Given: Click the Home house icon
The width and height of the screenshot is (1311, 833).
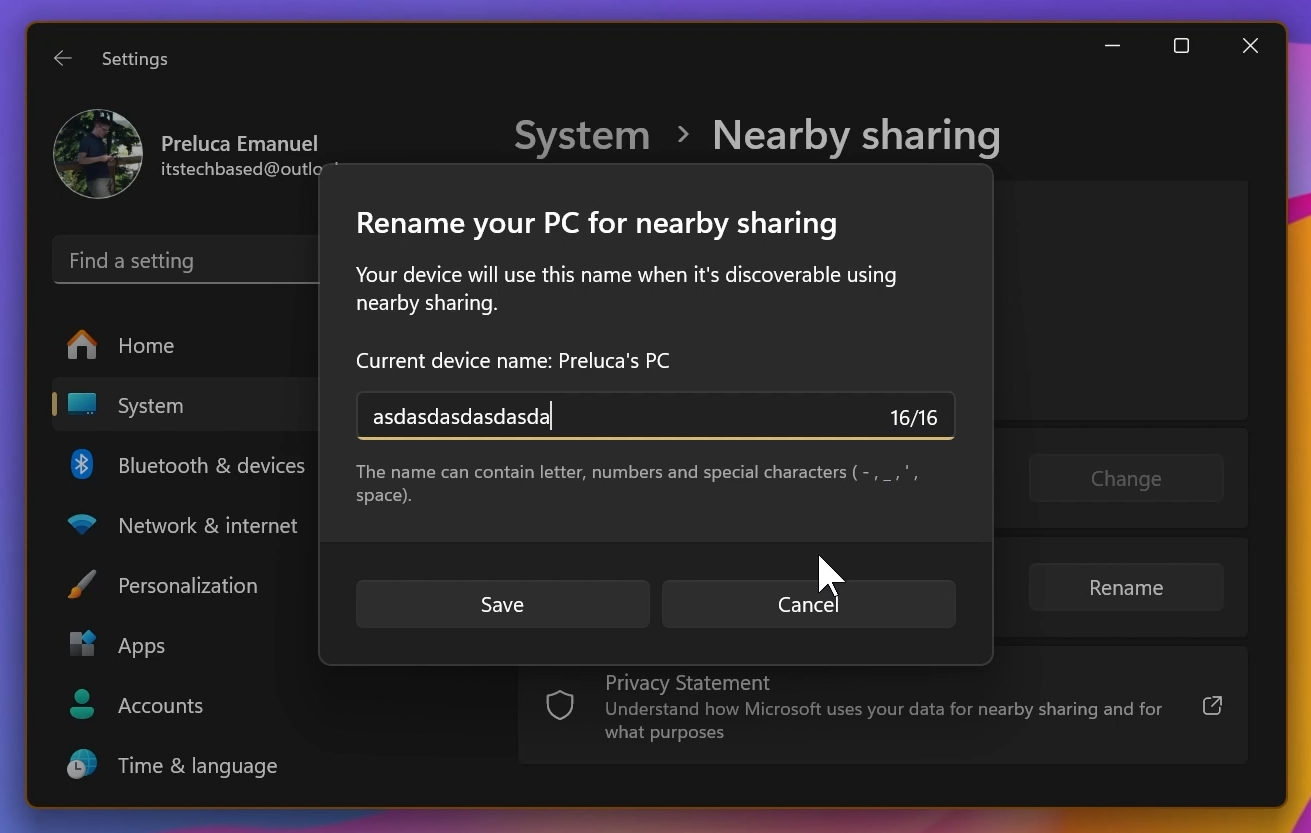Looking at the screenshot, I should point(81,344).
